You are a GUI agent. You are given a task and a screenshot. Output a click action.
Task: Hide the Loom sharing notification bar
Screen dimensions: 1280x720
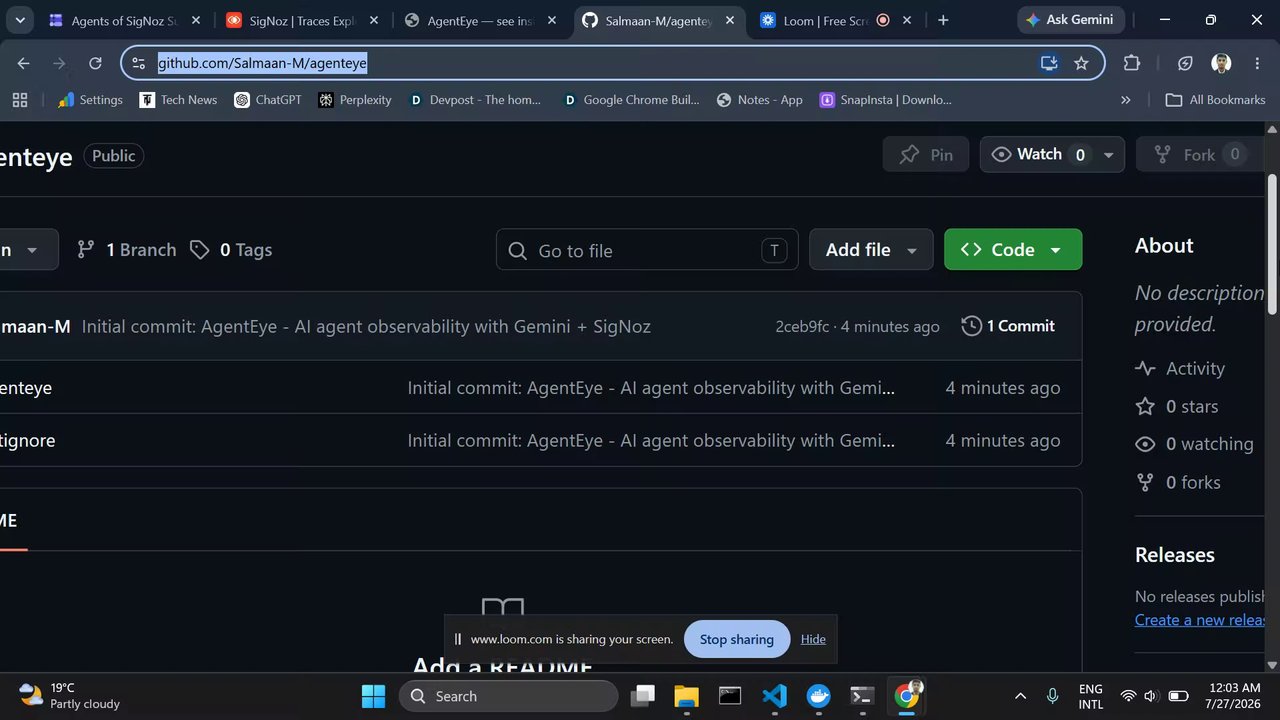813,639
